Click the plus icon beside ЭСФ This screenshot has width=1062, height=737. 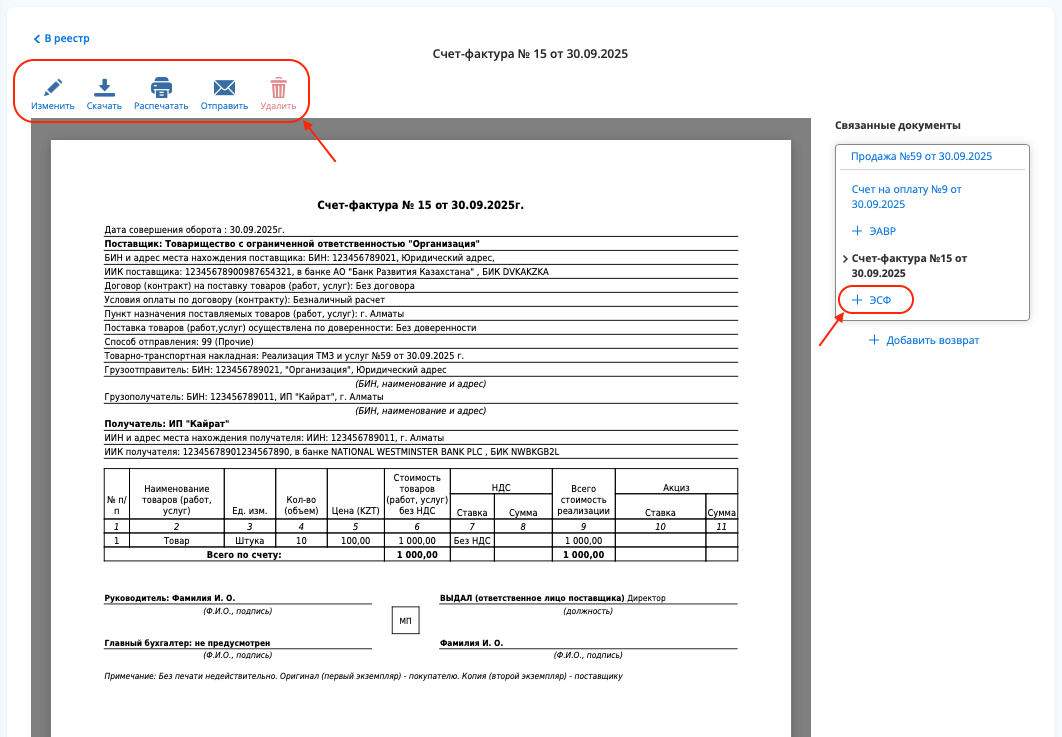[x=857, y=300]
